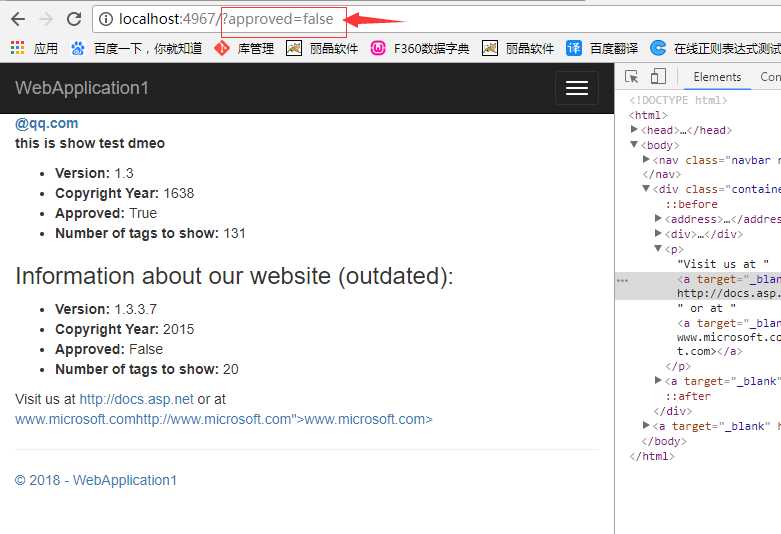Viewport: 781px width, 534px height.
Task: Expand the a target=_blank node after /p
Action: pyautogui.click(x=658, y=381)
